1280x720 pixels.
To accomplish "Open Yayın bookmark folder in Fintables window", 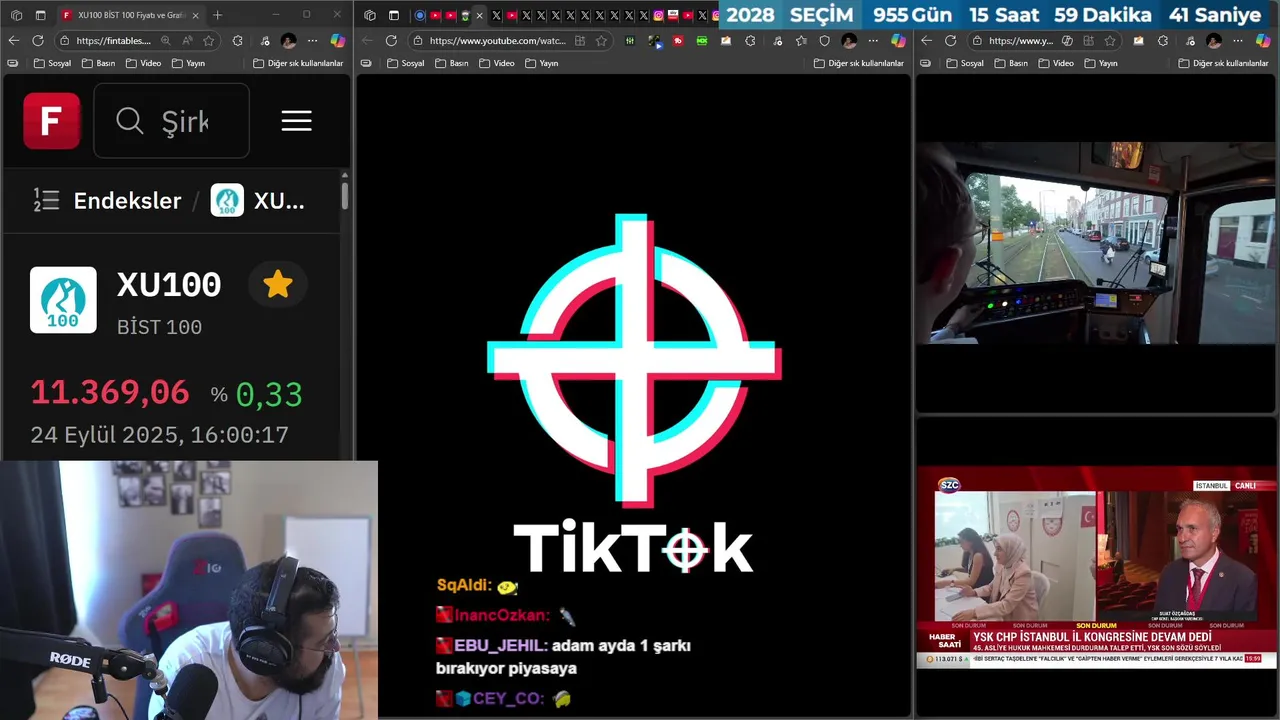I will click(188, 63).
